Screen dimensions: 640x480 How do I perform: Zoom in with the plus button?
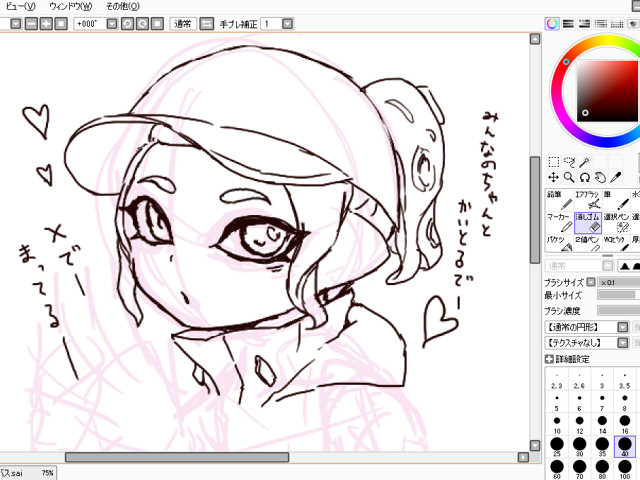click(x=46, y=24)
